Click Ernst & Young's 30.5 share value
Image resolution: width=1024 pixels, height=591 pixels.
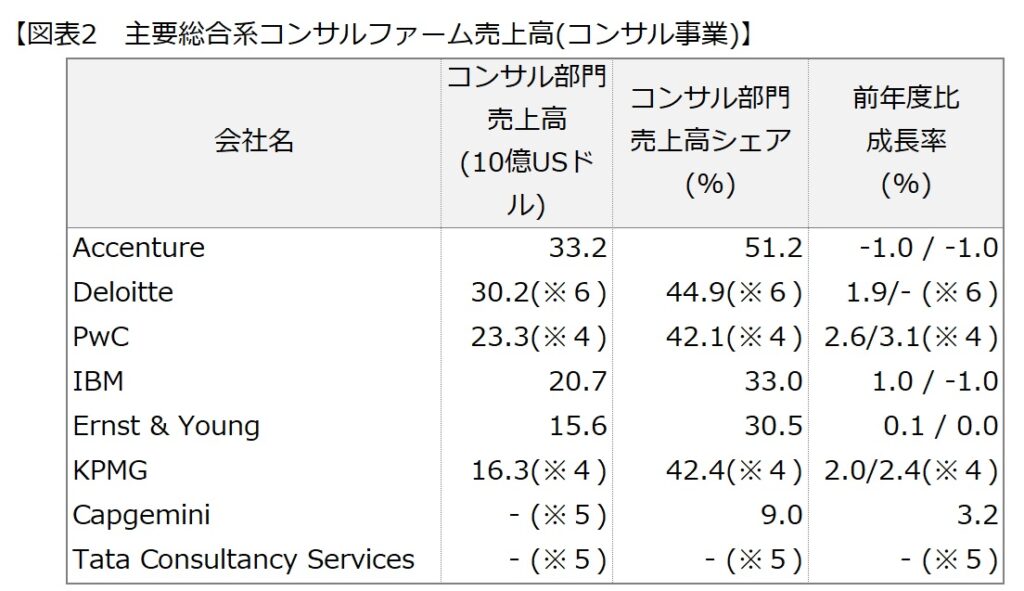[773, 426]
